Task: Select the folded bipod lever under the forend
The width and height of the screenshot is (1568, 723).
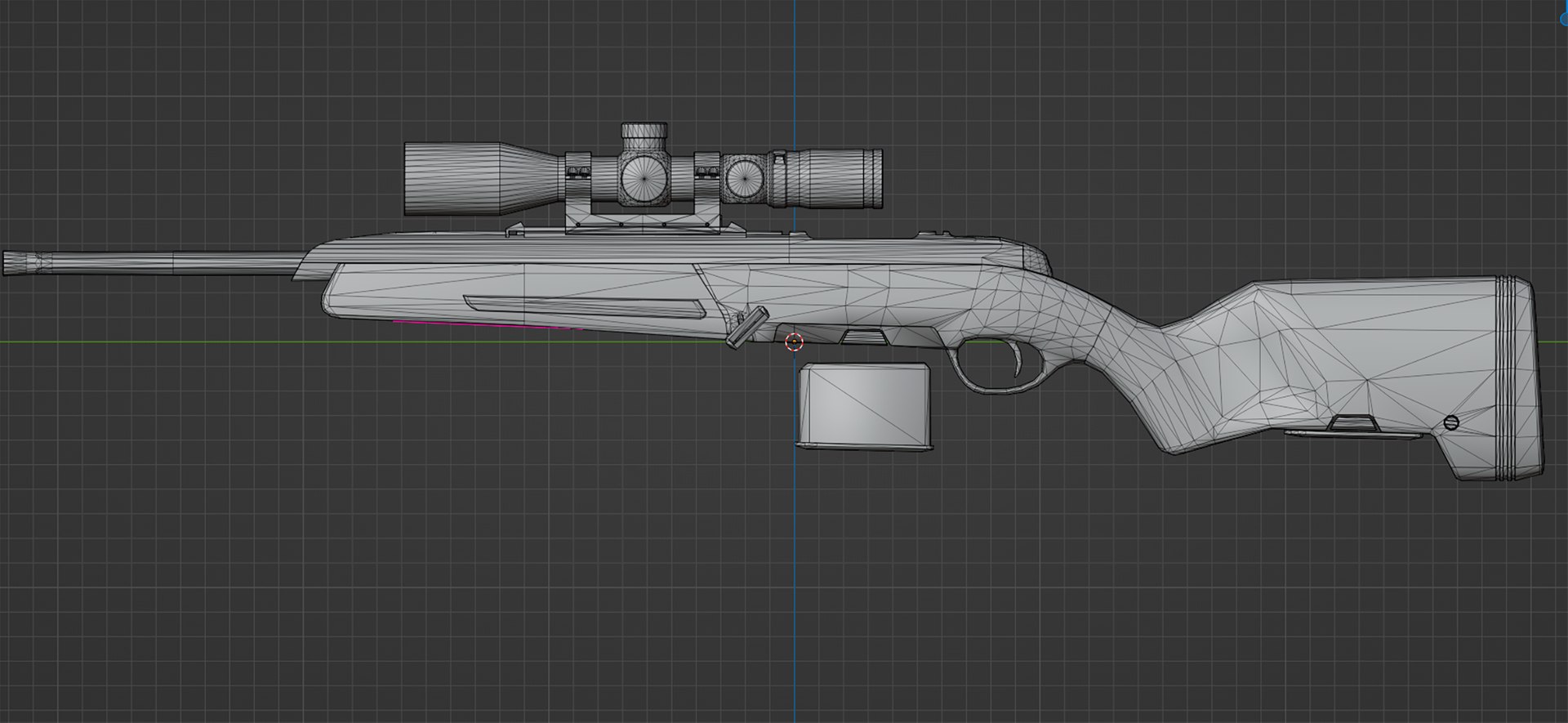Action: (x=746, y=327)
